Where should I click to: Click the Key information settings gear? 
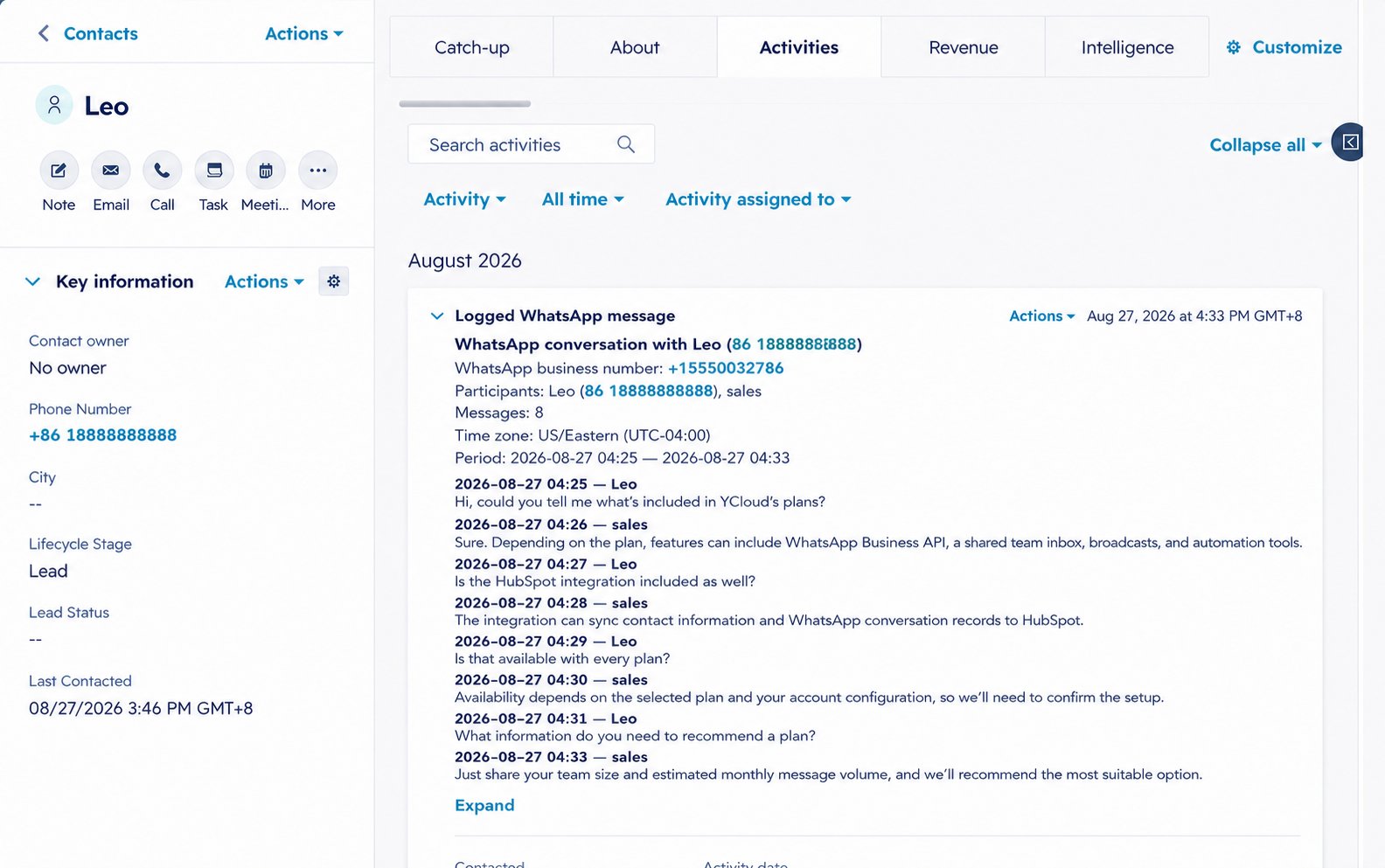click(x=333, y=281)
